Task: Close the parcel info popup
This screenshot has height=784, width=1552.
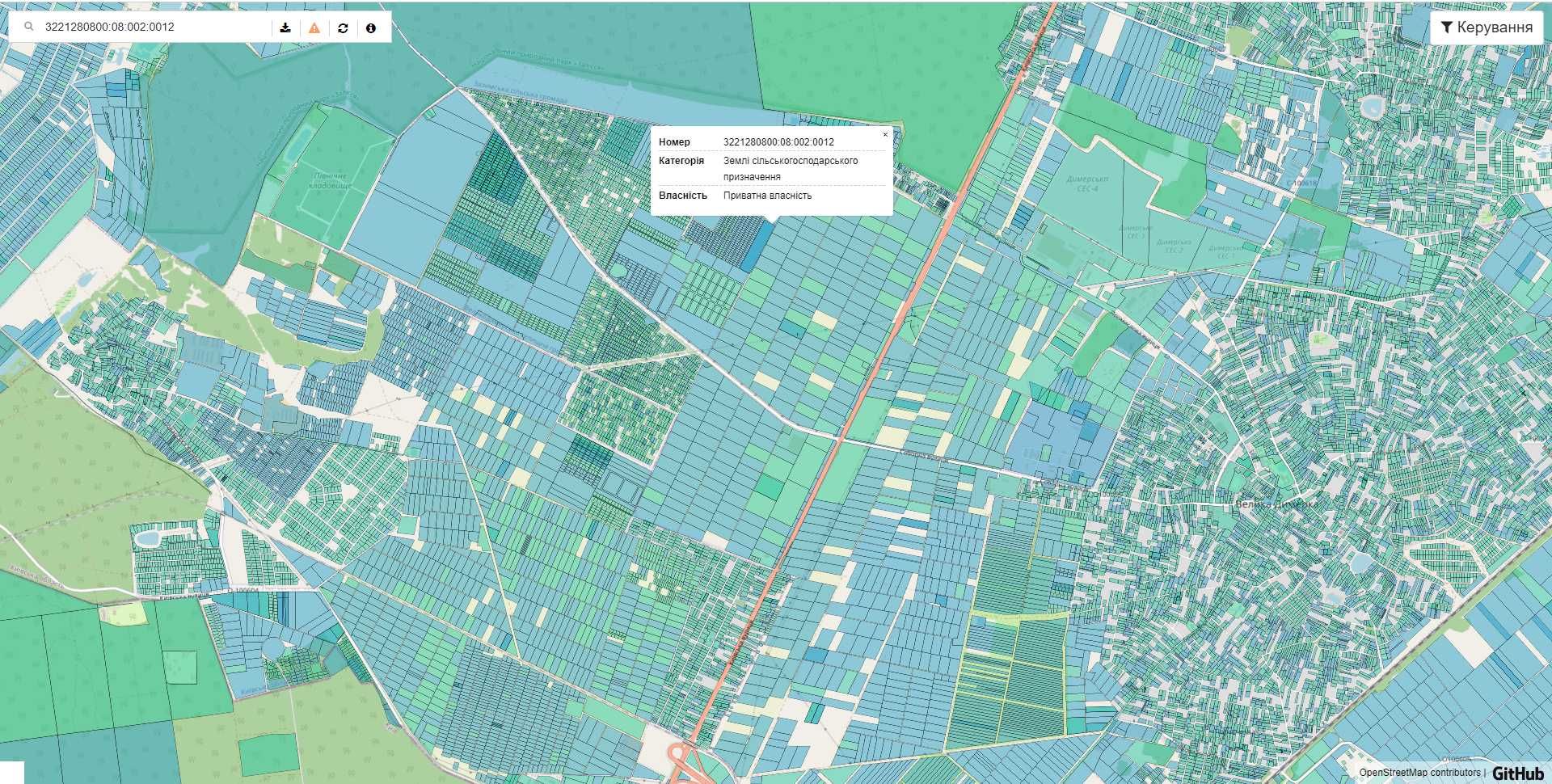Action: point(885,134)
